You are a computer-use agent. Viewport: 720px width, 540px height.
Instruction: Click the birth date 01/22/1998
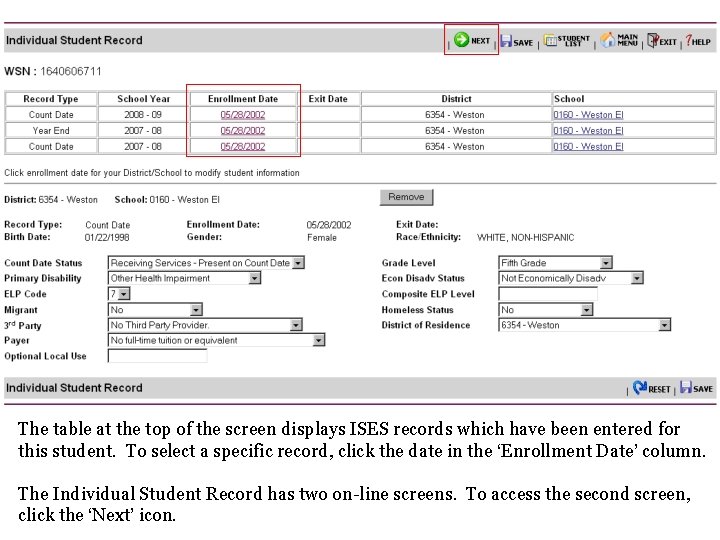click(107, 238)
